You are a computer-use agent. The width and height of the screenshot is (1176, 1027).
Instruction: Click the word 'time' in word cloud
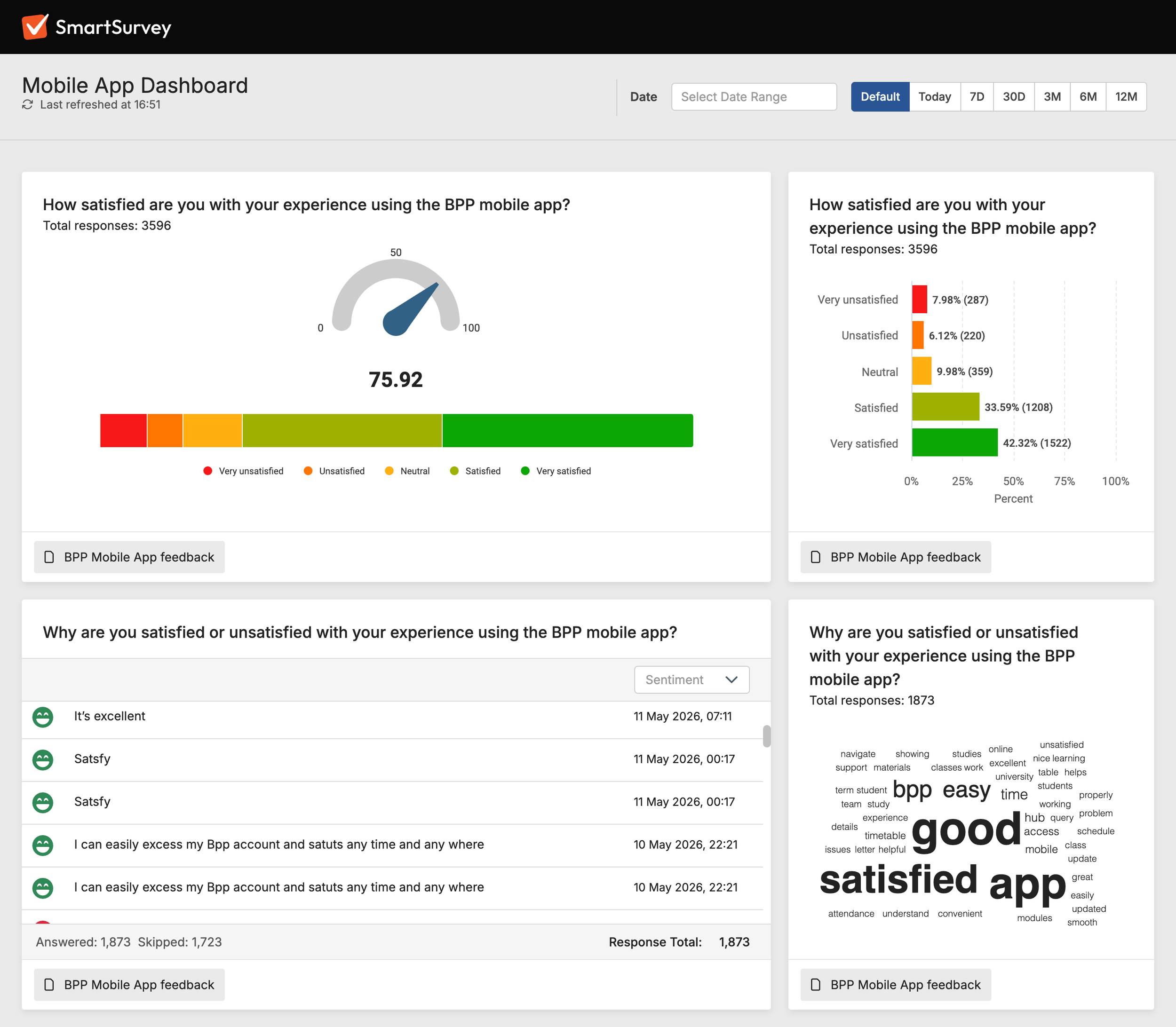coord(1014,794)
